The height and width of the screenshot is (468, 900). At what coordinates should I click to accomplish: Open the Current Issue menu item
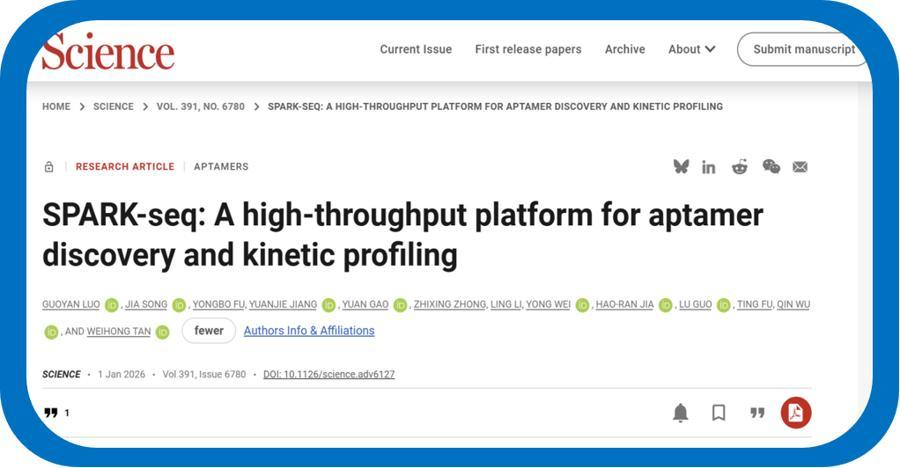click(x=415, y=49)
